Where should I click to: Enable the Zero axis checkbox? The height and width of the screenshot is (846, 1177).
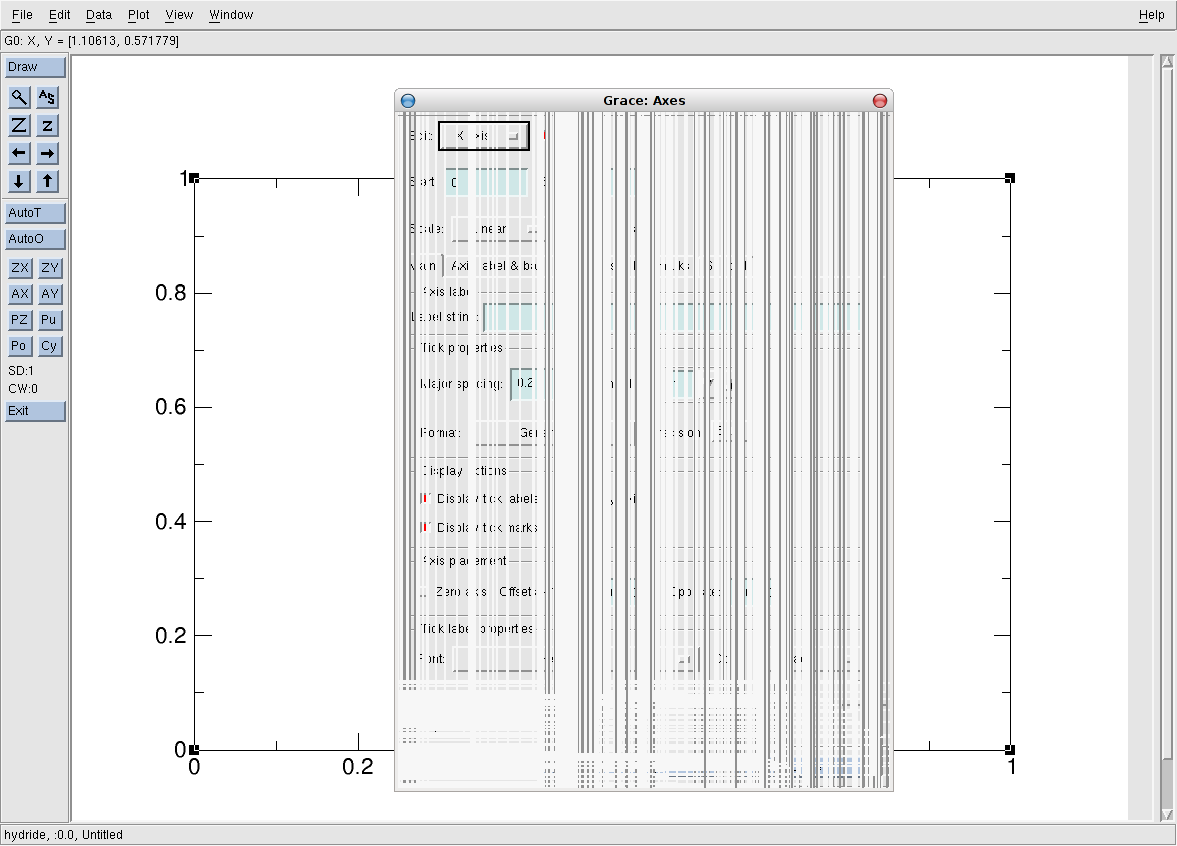[424, 592]
